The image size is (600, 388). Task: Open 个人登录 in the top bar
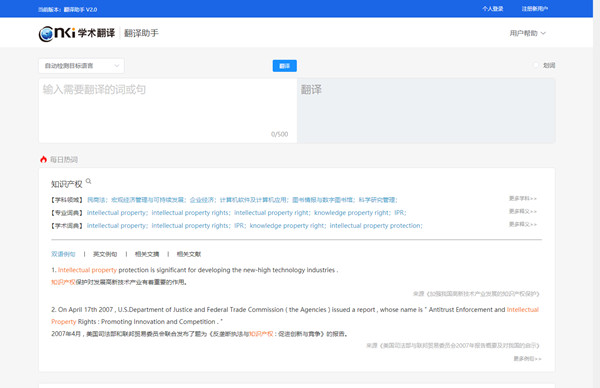coord(492,9)
